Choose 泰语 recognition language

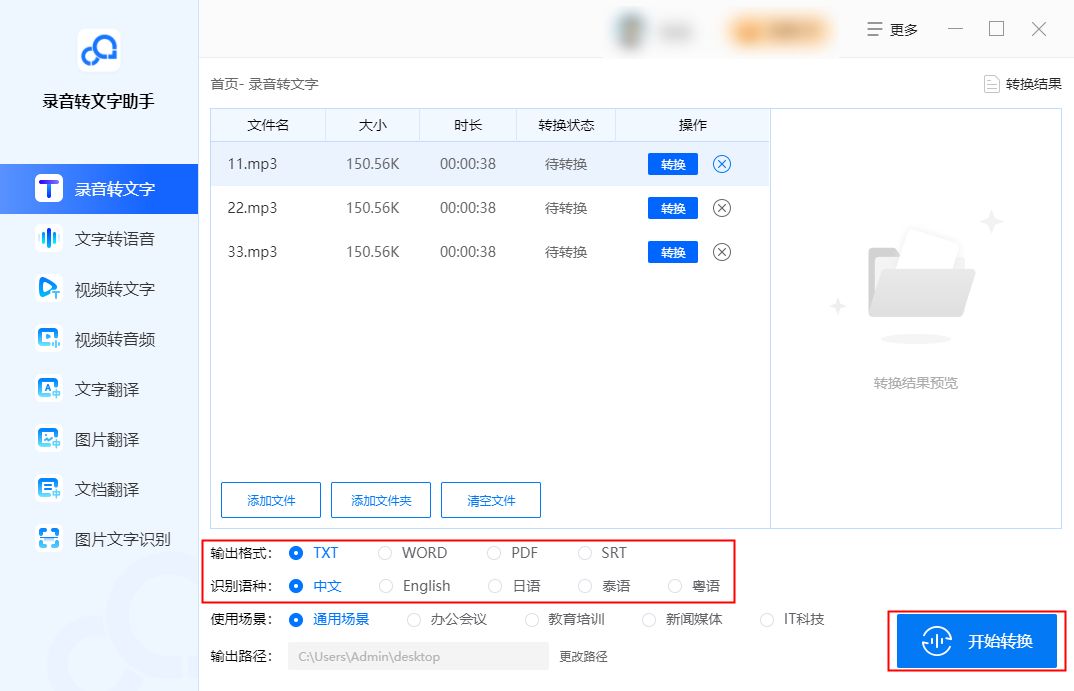pos(604,586)
